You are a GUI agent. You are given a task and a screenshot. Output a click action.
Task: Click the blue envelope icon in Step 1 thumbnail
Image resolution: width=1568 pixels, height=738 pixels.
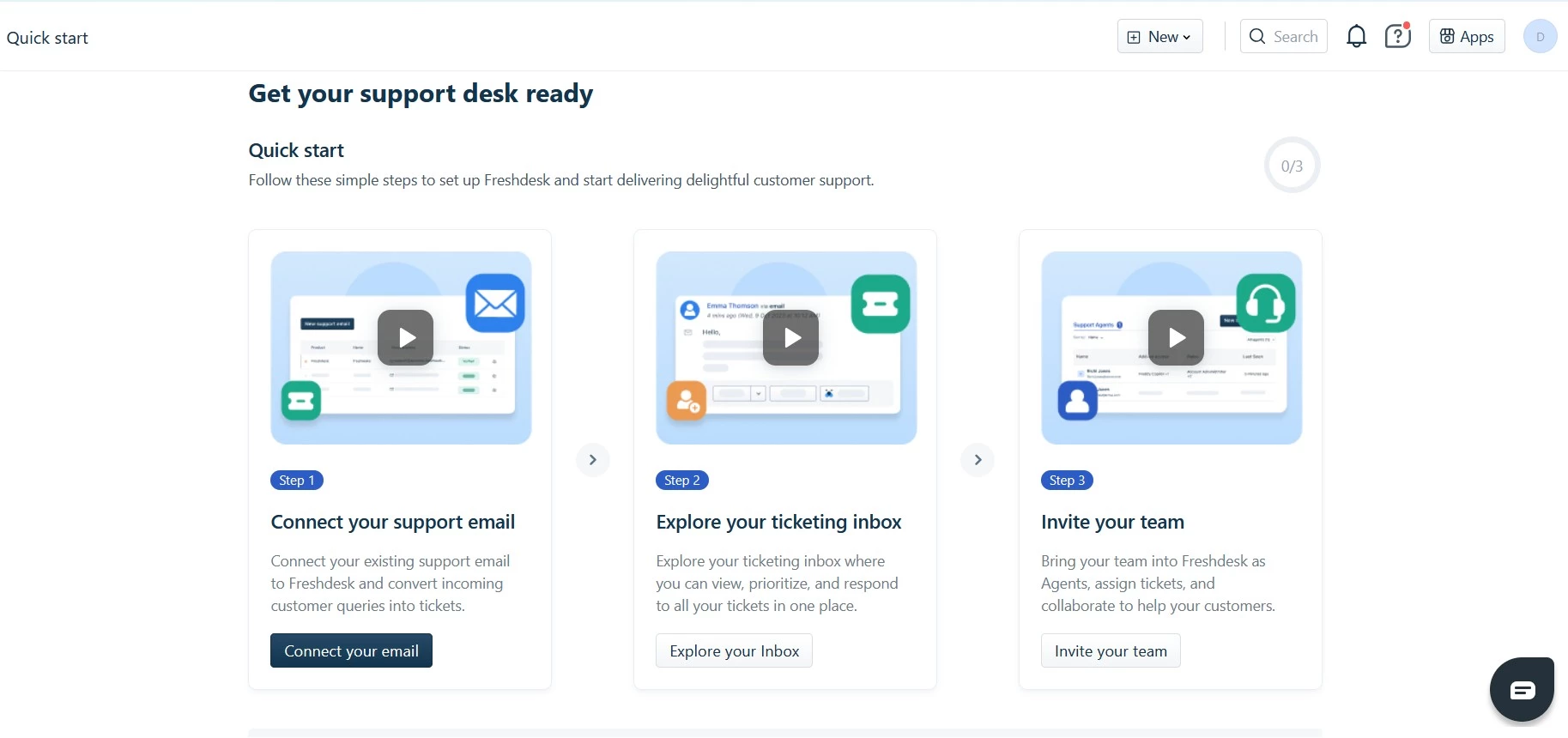pyautogui.click(x=495, y=303)
